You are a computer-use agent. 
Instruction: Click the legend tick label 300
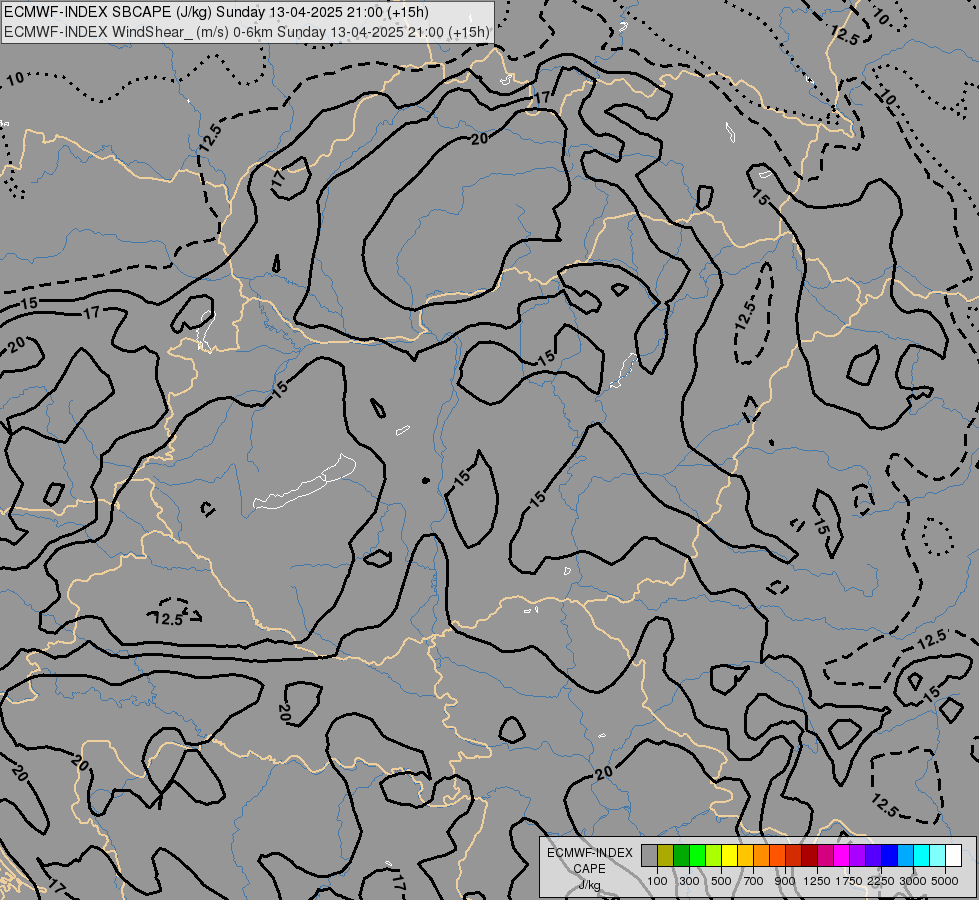(x=689, y=881)
